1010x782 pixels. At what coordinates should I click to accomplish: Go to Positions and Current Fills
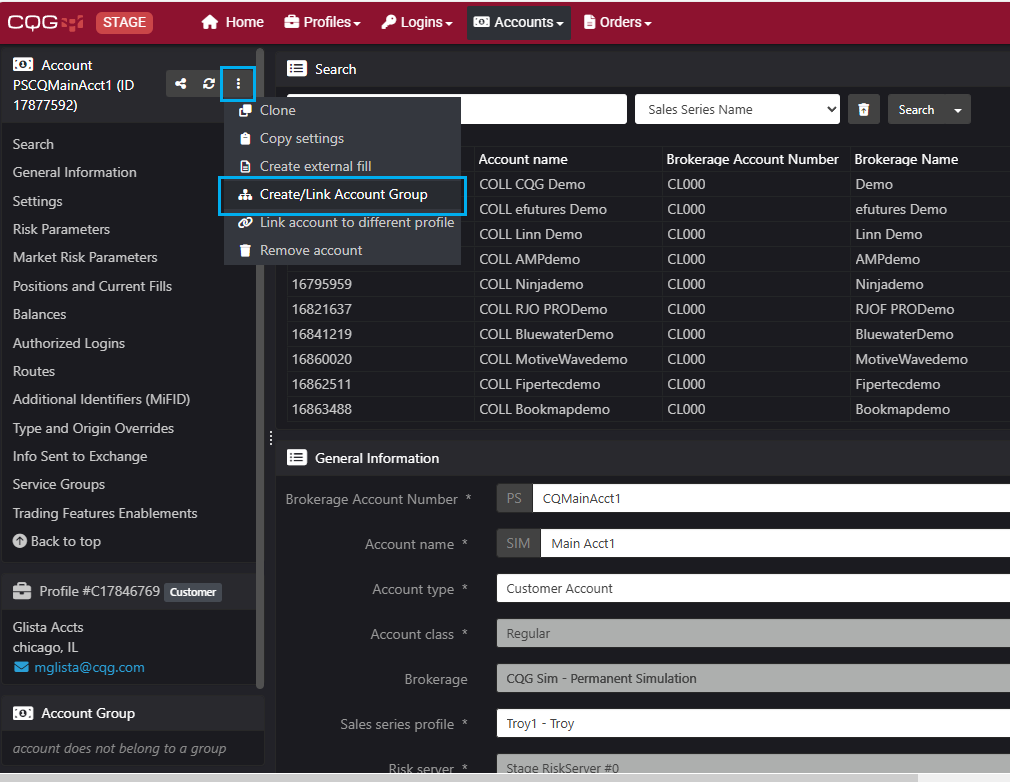[x=92, y=286]
